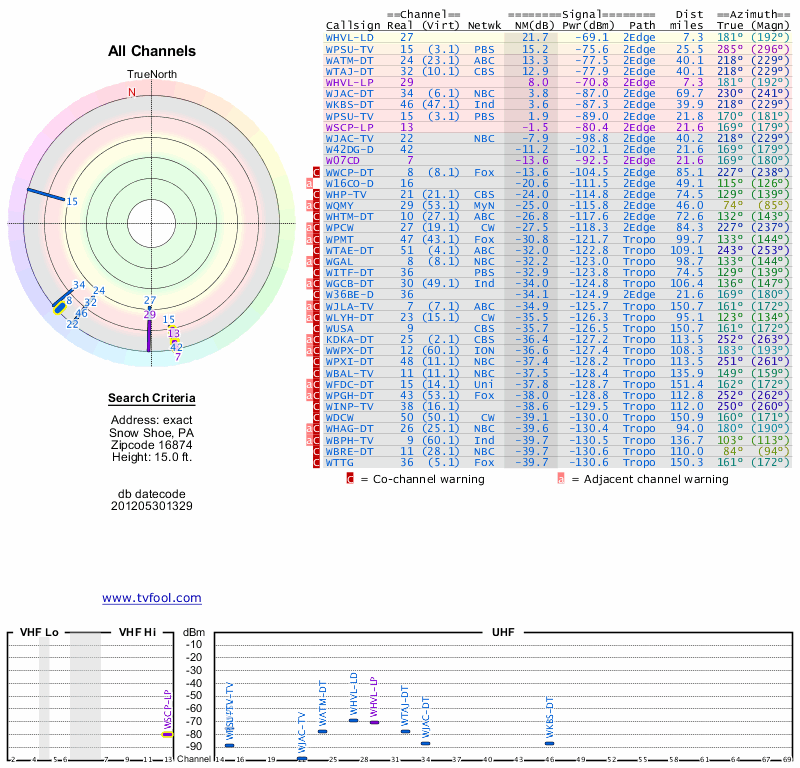Open the www.tvfool.com link
The height and width of the screenshot is (768, 800).
(x=151, y=598)
